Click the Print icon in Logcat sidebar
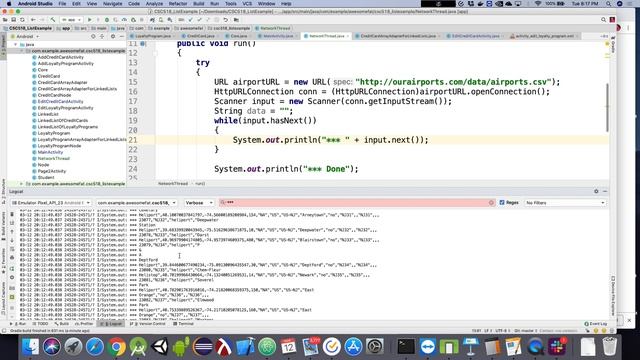Viewport: 640px width, 360px height. [12, 258]
